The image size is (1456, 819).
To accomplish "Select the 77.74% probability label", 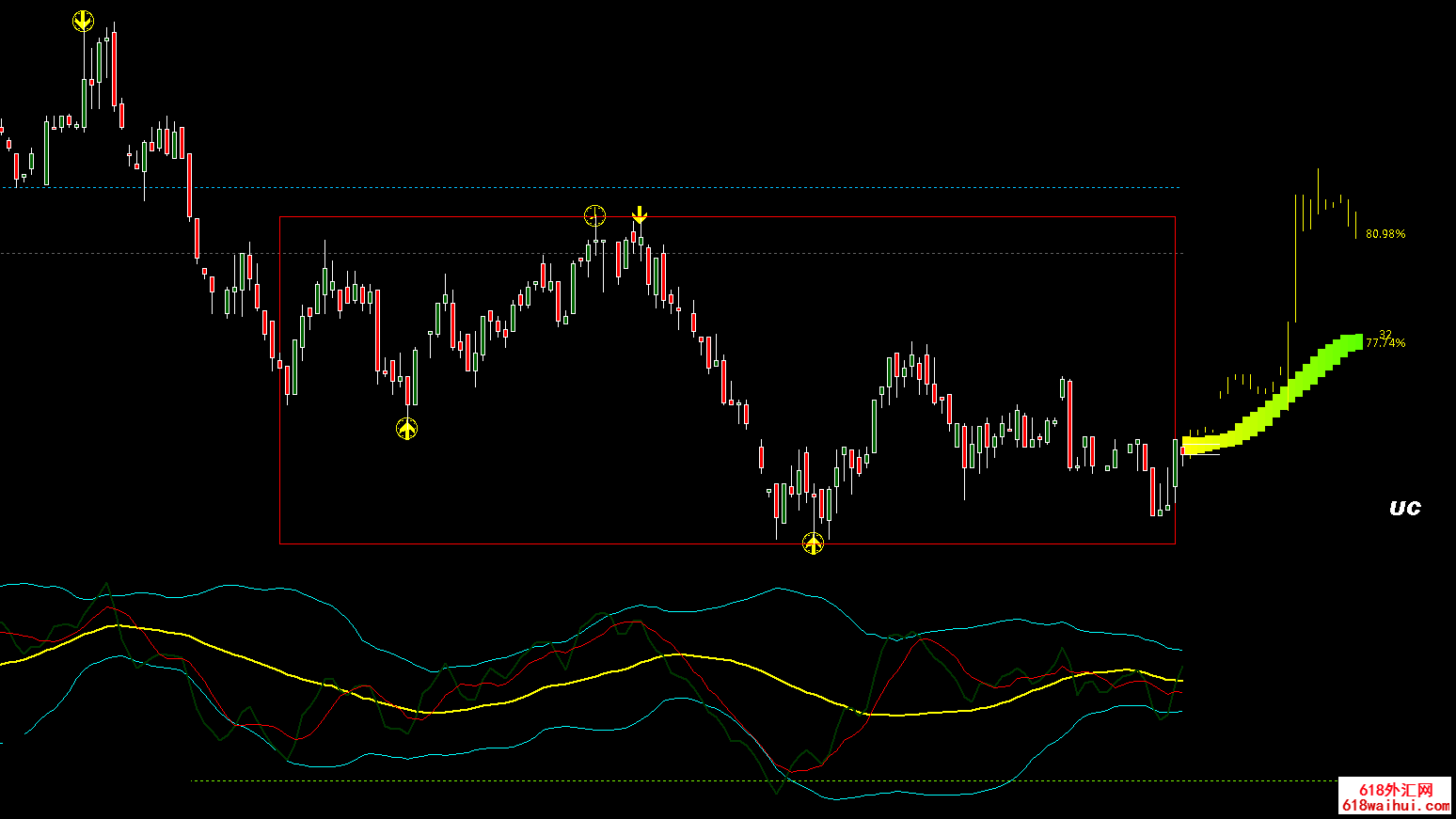I will pos(1385,344).
